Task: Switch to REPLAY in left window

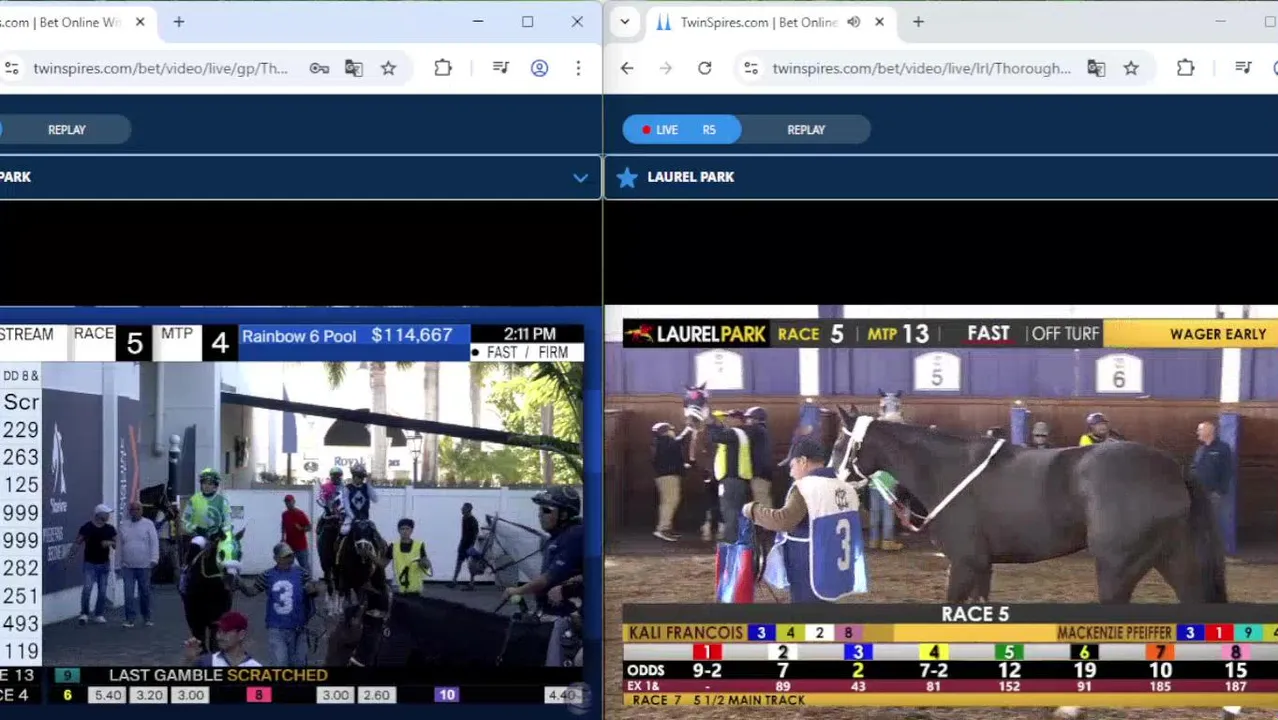Action: click(67, 130)
